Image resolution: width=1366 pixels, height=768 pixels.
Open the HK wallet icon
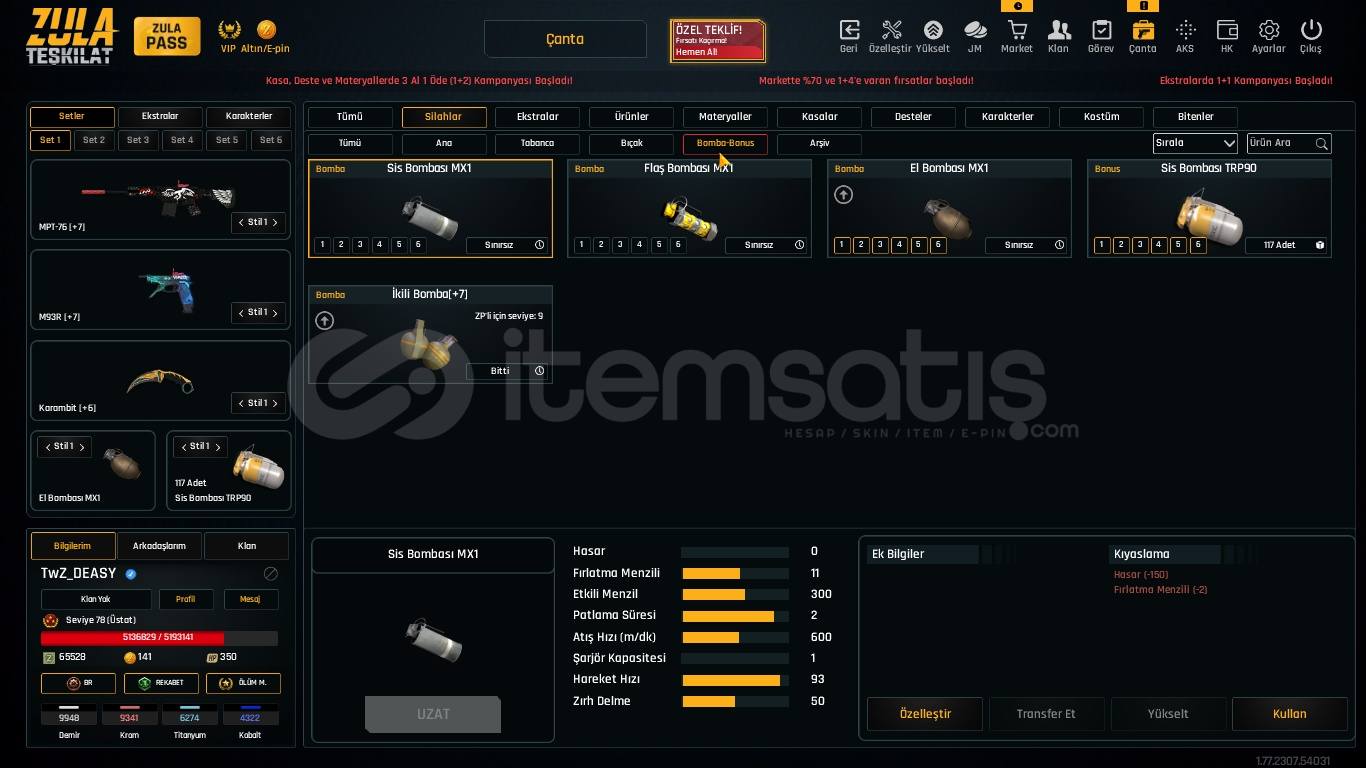pyautogui.click(x=1227, y=31)
